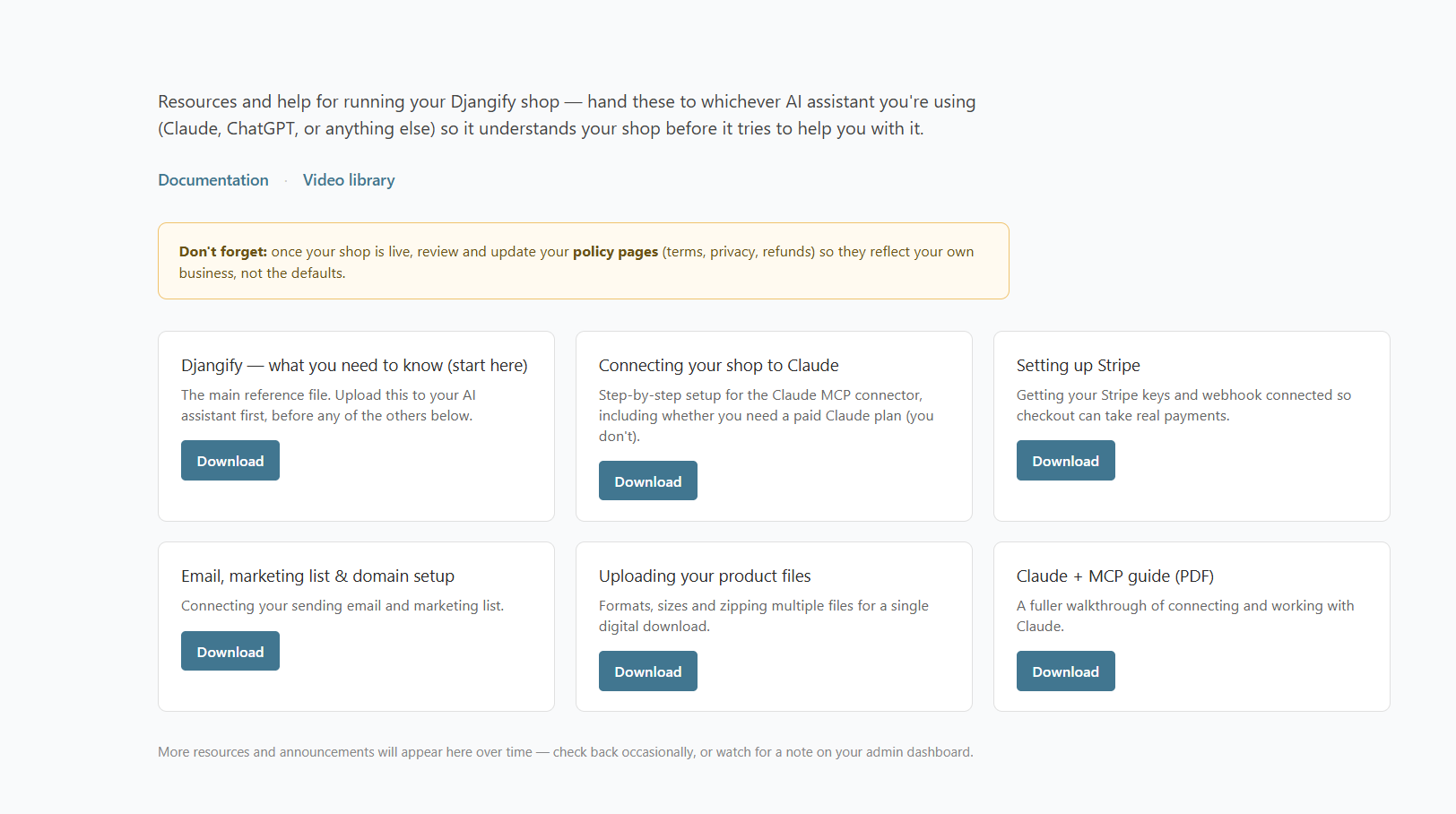Click the 'Don't forget:' policy pages notice
This screenshot has height=814, width=1456.
click(584, 261)
